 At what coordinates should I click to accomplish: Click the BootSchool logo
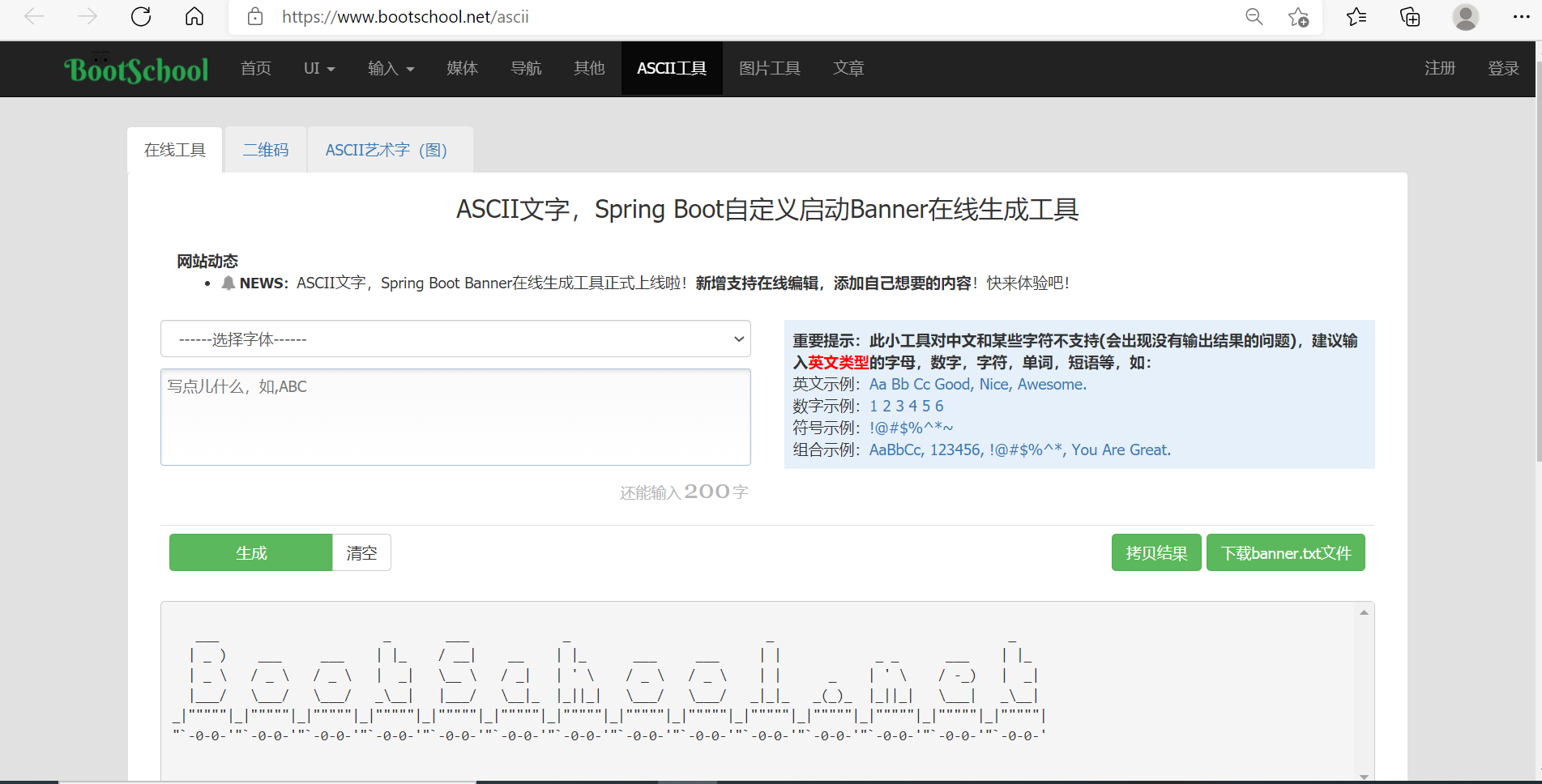[136, 69]
